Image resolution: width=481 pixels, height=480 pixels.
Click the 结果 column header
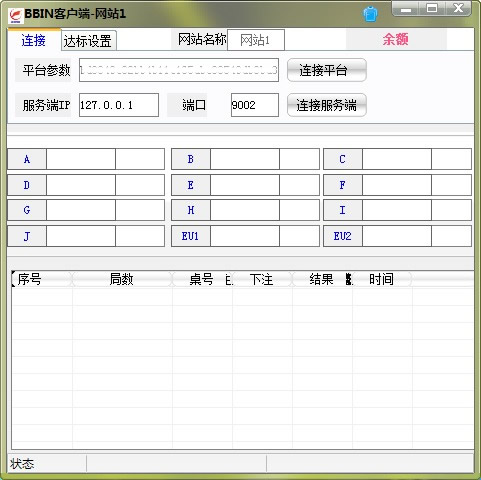(x=322, y=279)
